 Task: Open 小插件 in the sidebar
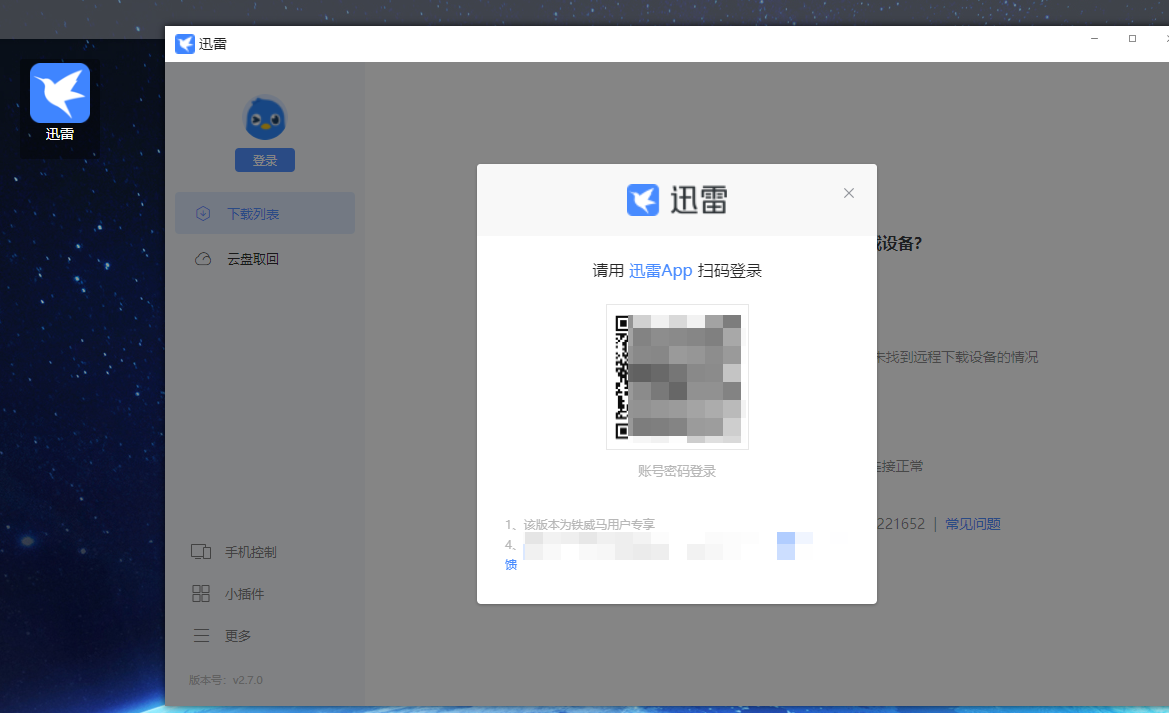pyautogui.click(x=245, y=594)
